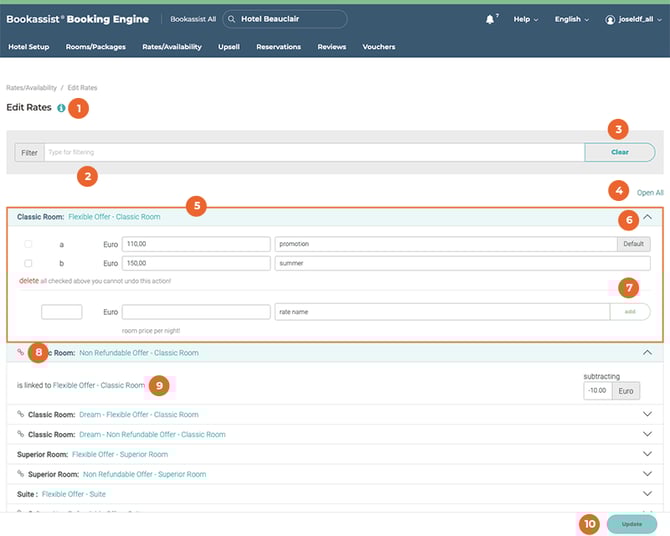Screen dimensions: 670x536
Task: Open the Vouchers menu
Action: [378, 47]
